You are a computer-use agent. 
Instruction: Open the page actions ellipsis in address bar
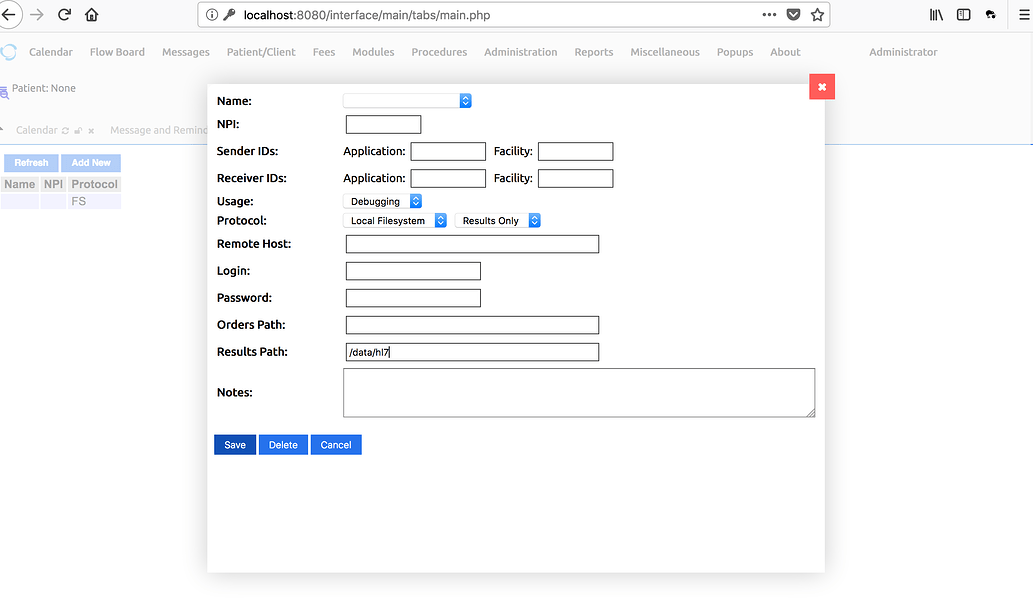point(769,14)
